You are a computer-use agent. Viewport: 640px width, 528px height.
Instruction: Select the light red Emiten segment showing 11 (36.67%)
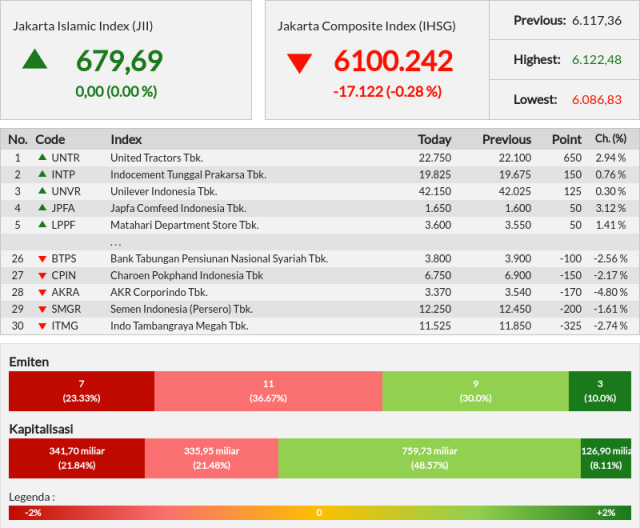pos(268,391)
